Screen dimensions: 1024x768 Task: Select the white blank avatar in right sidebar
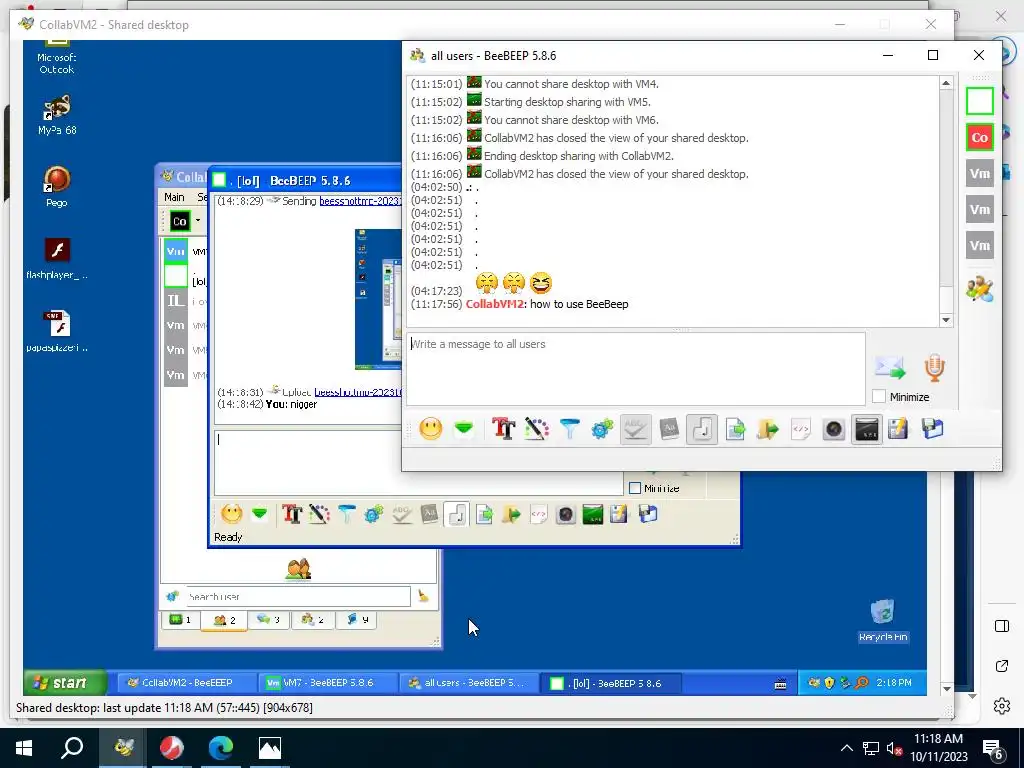coord(980,101)
